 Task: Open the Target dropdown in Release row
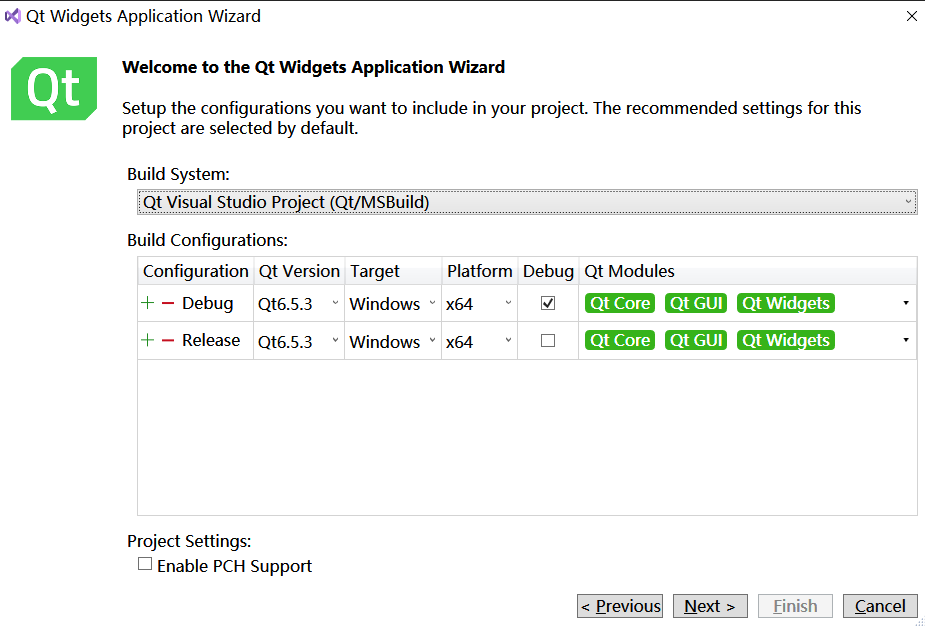click(x=430, y=340)
